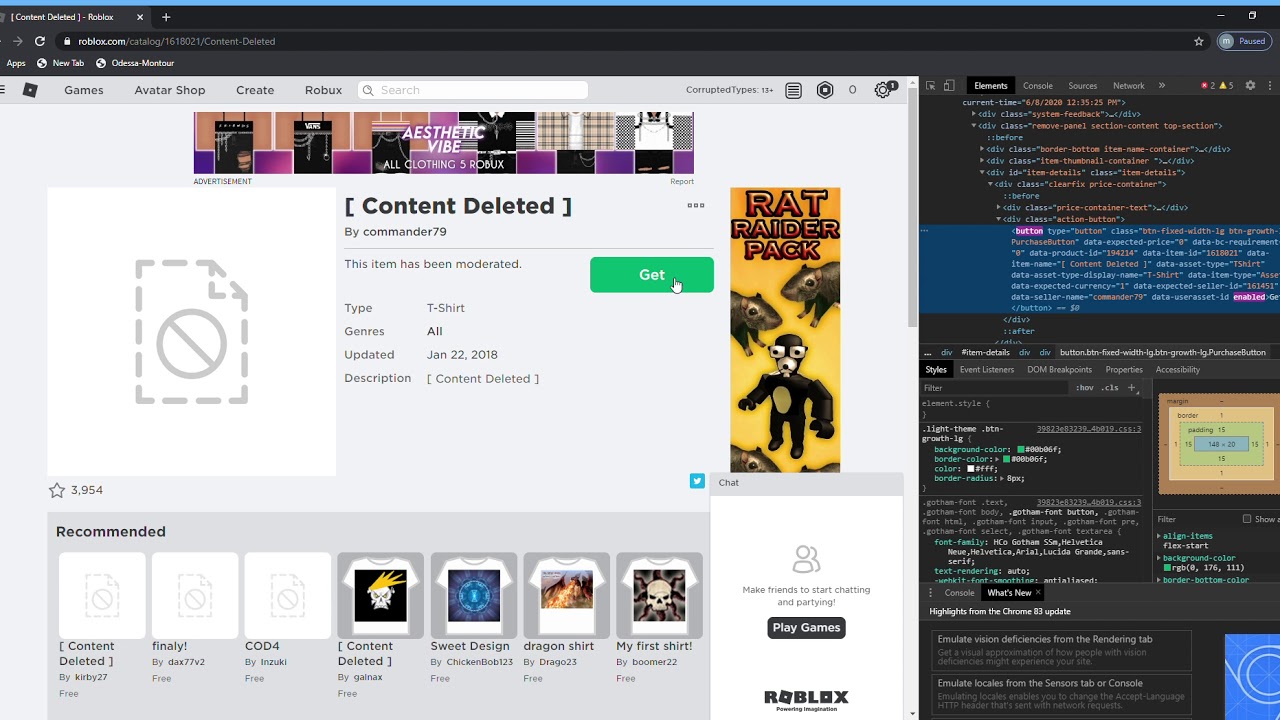Close the Content Deleted browser tab
1280x720 pixels.
[x=141, y=17]
